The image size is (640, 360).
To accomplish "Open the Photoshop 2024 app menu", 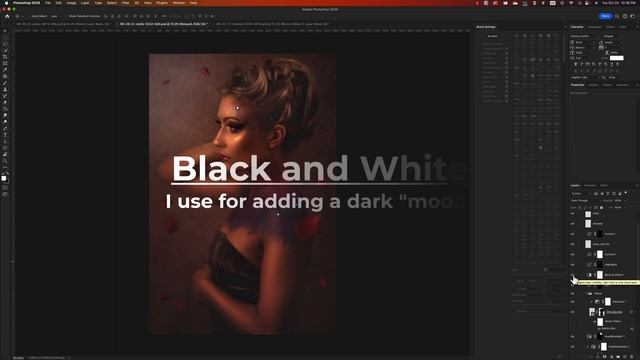I will [x=27, y=3].
